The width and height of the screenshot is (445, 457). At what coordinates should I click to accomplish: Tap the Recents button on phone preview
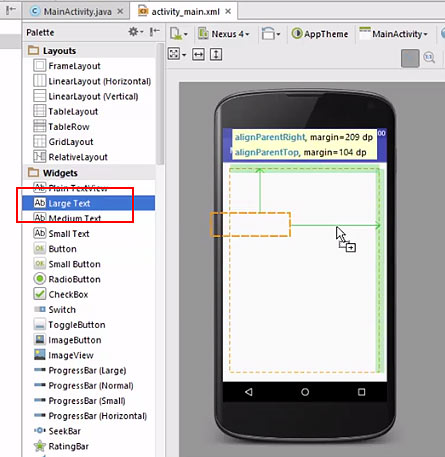click(x=361, y=392)
